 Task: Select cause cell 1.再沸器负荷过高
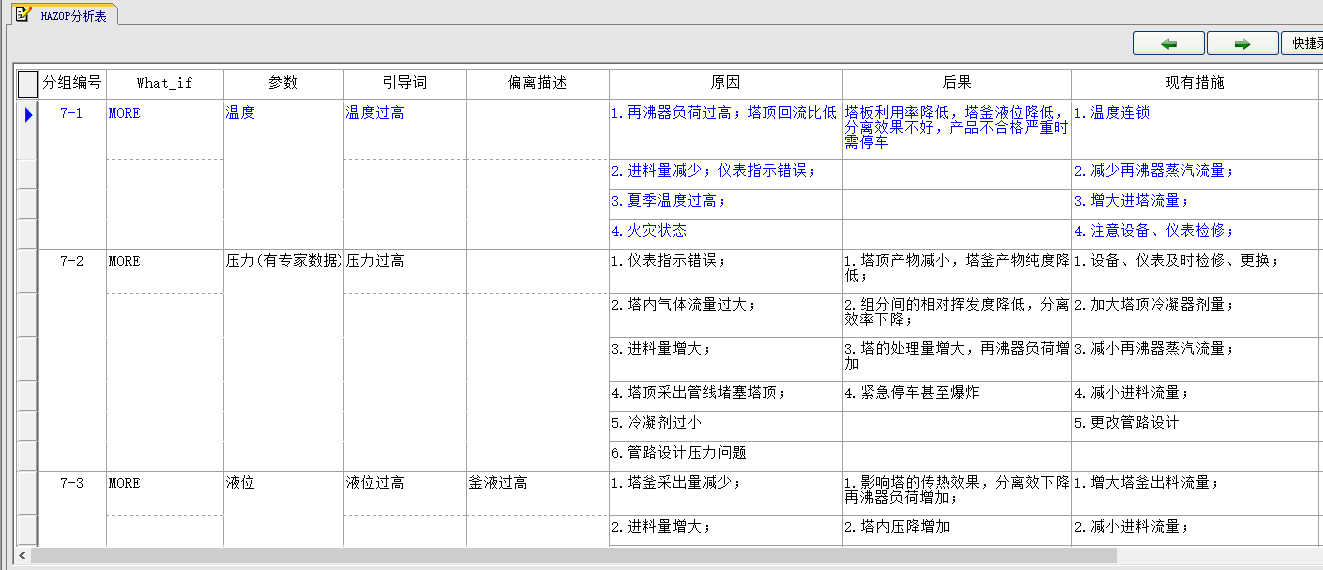pyautogui.click(x=726, y=129)
